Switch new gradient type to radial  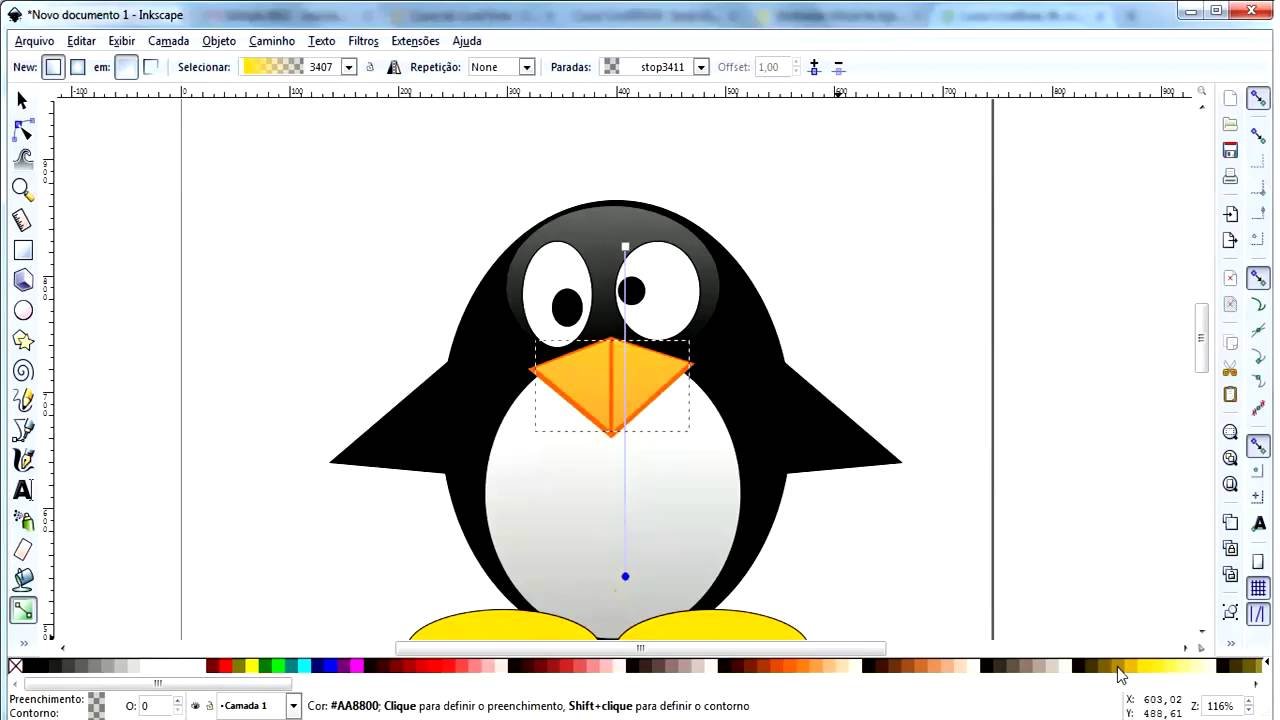(77, 67)
